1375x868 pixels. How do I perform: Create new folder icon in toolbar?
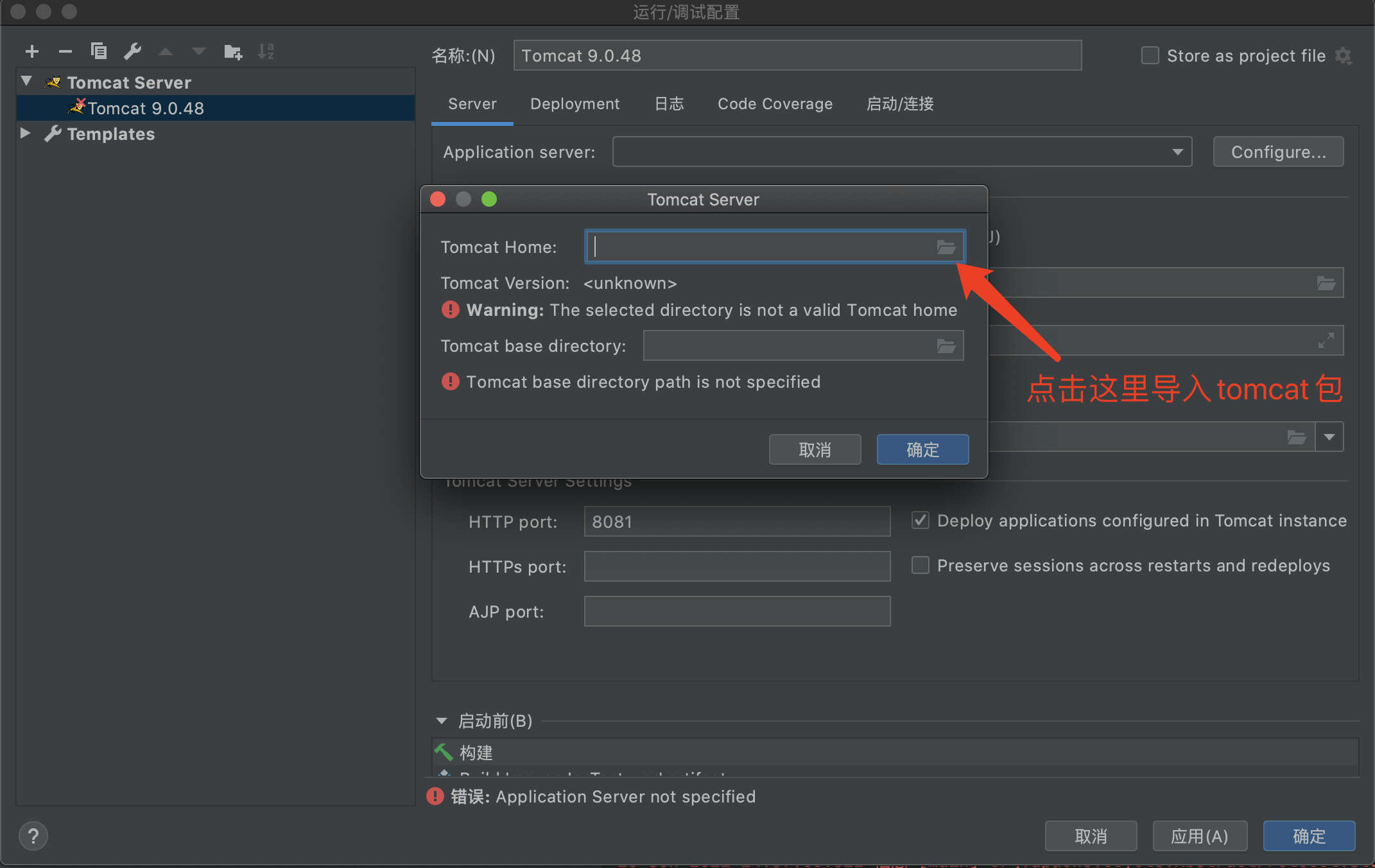[233, 52]
